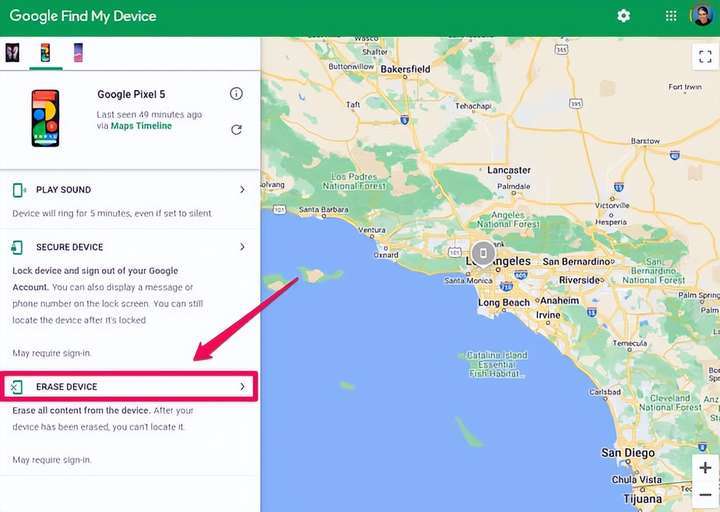Click the Carlsbad label on map
Screen dimensions: 720x512
pyautogui.click(x=605, y=392)
